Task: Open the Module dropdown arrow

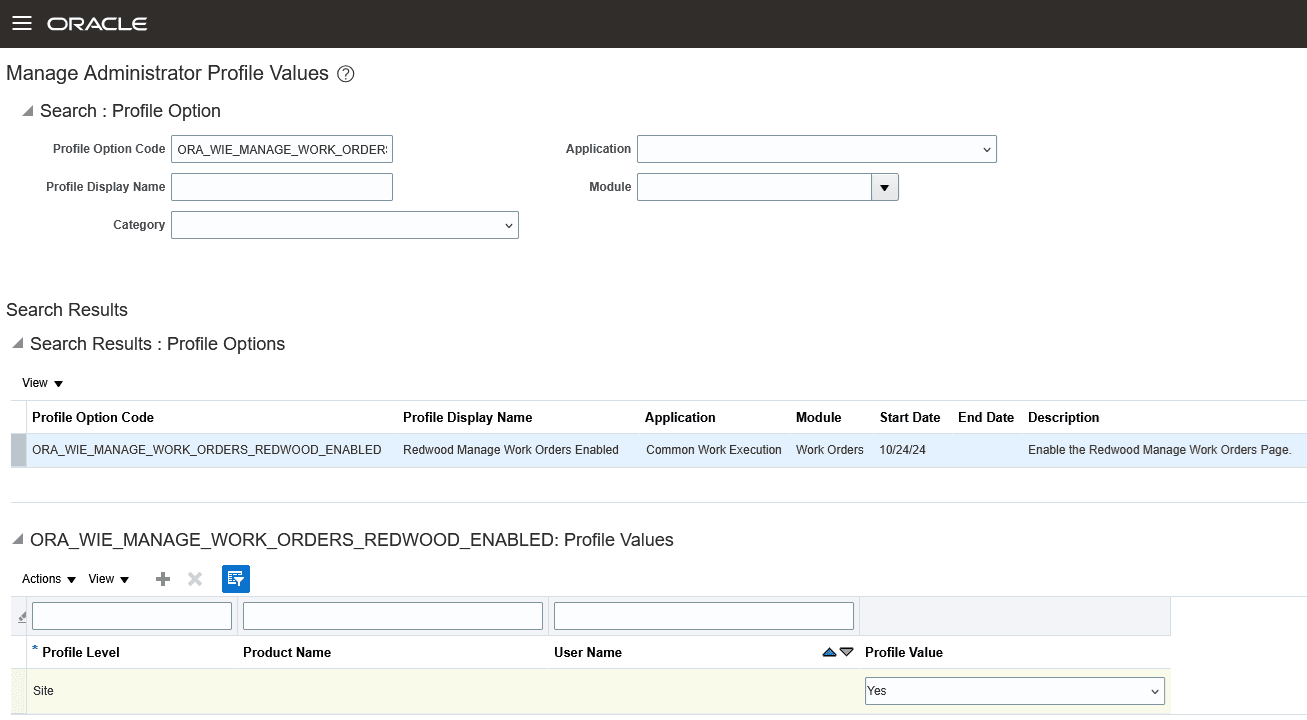Action: (885, 187)
